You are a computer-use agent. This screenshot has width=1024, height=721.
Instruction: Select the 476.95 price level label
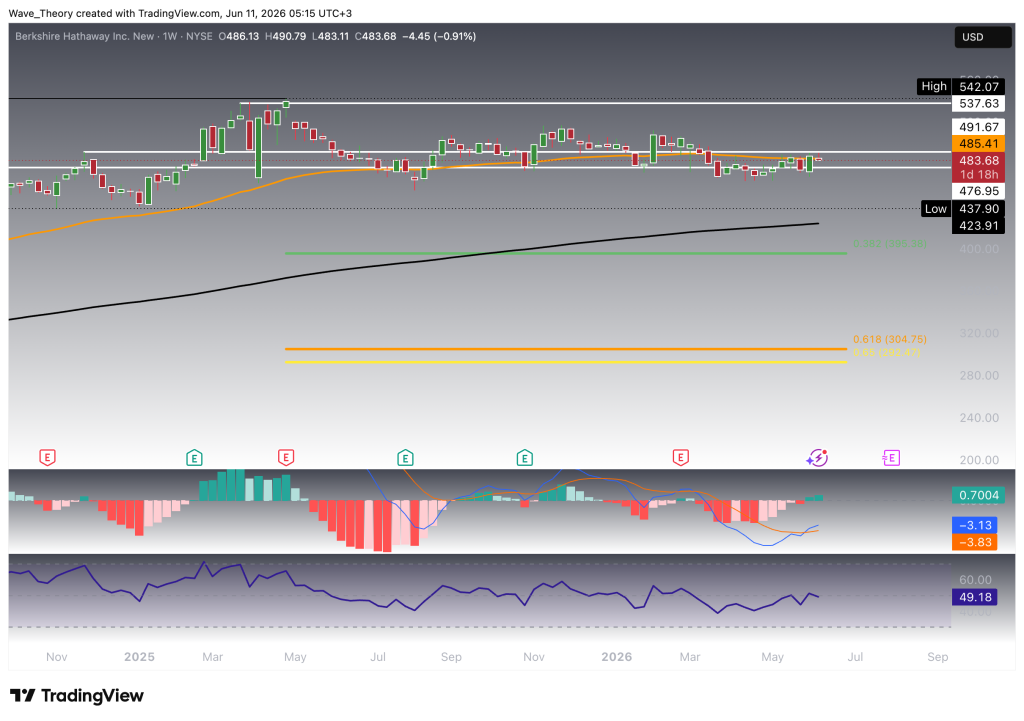tap(978, 191)
